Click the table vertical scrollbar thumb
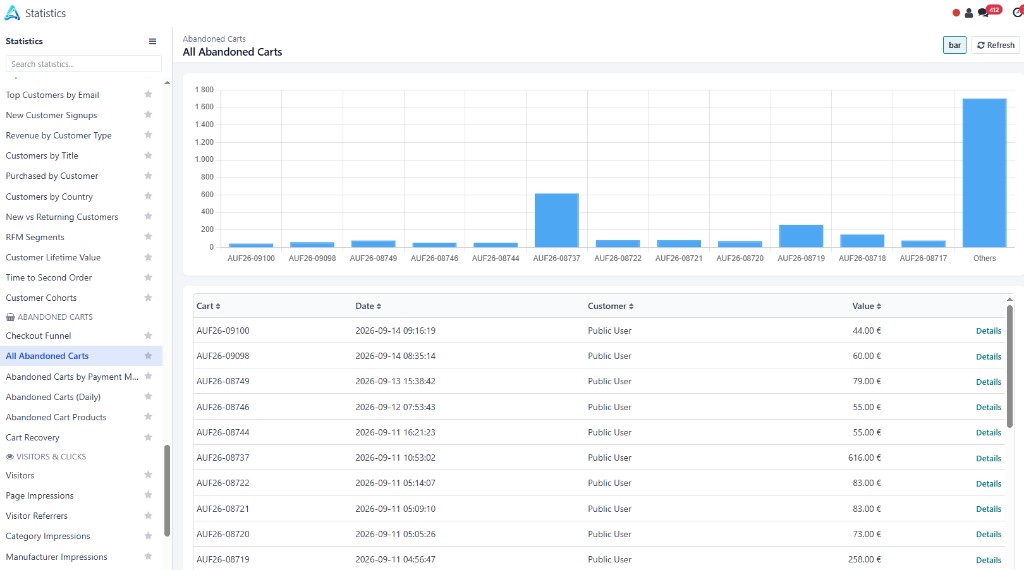 click(1010, 367)
